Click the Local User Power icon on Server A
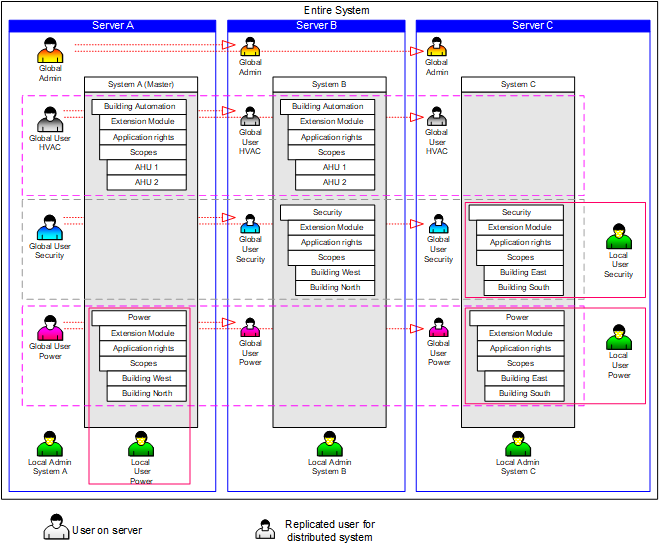The width and height of the screenshot is (659, 549). tap(141, 444)
